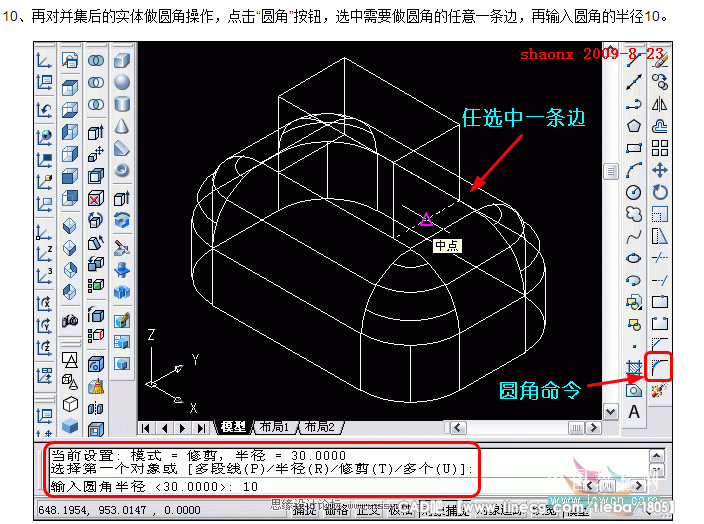Toggle the 捕捉 snap mode button
This screenshot has height=524, width=704.
click(x=304, y=510)
